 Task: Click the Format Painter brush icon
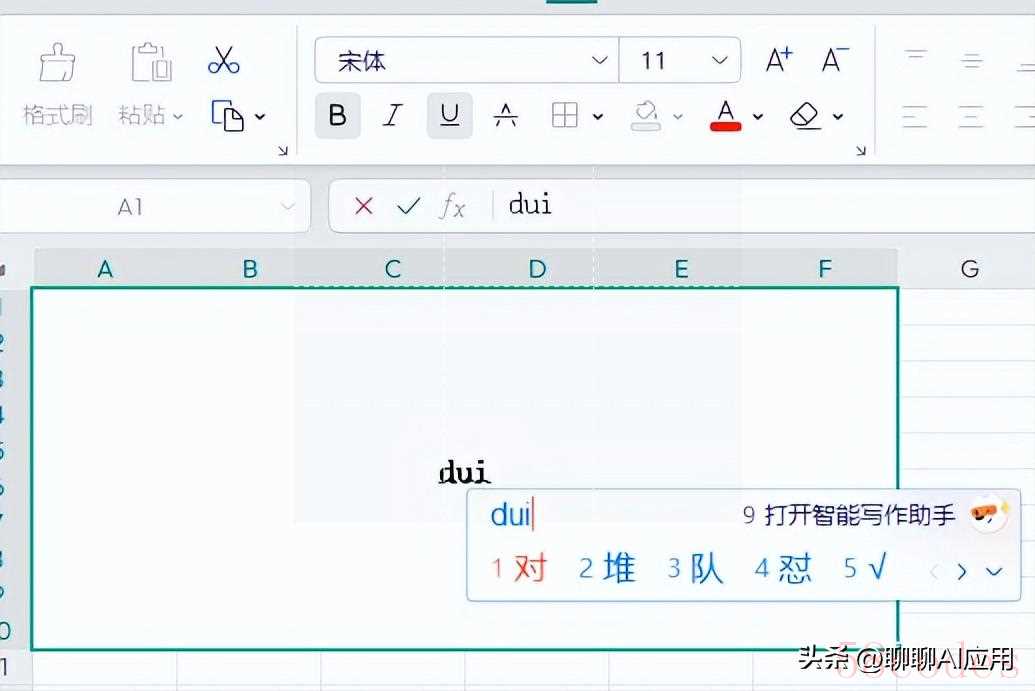point(57,63)
